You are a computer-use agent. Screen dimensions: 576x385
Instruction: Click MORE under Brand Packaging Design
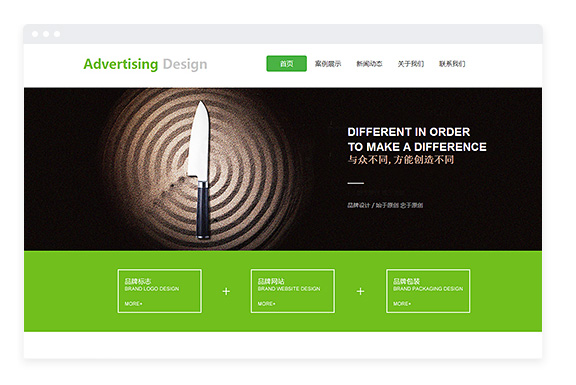click(402, 304)
